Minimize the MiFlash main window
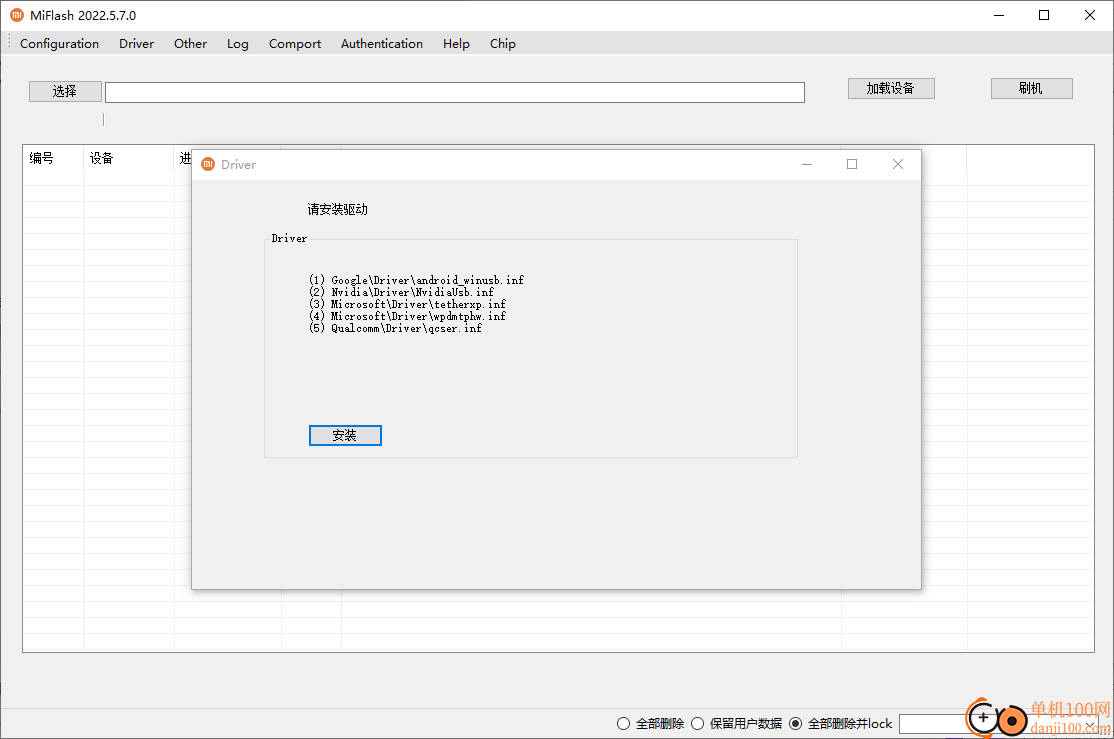1114x739 pixels. 999,15
